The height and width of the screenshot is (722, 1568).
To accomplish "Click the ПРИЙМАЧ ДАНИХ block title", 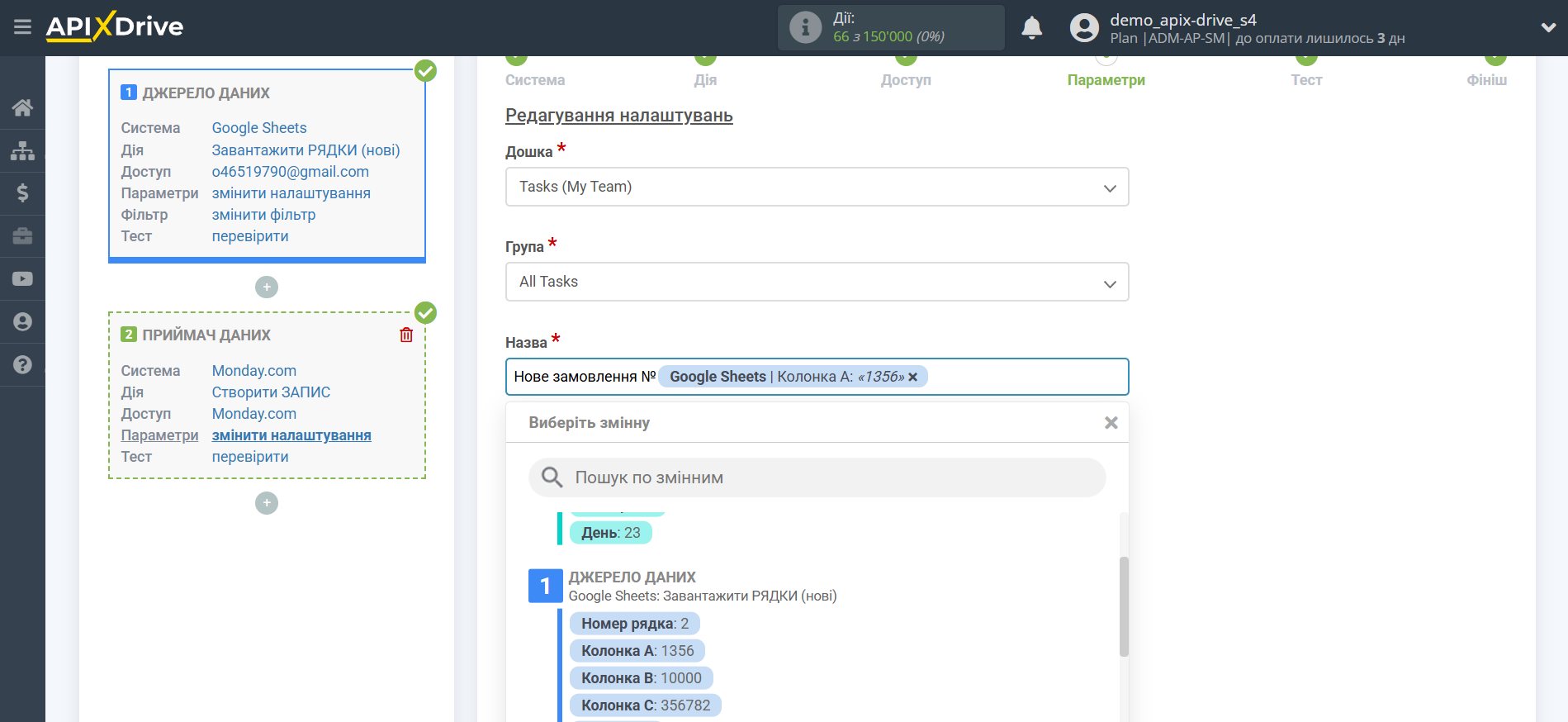I will [x=206, y=335].
